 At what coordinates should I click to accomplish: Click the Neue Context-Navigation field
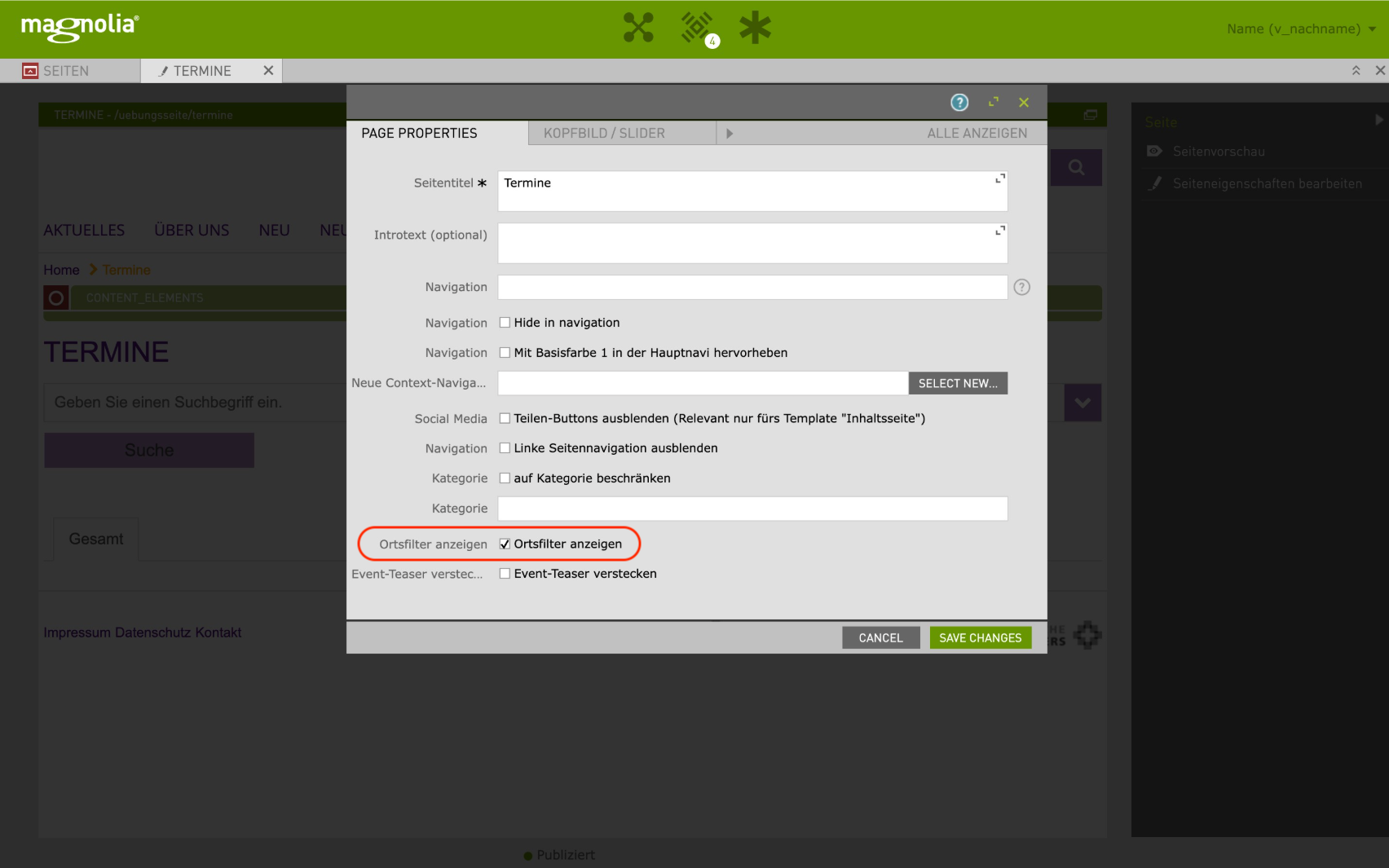(x=703, y=383)
